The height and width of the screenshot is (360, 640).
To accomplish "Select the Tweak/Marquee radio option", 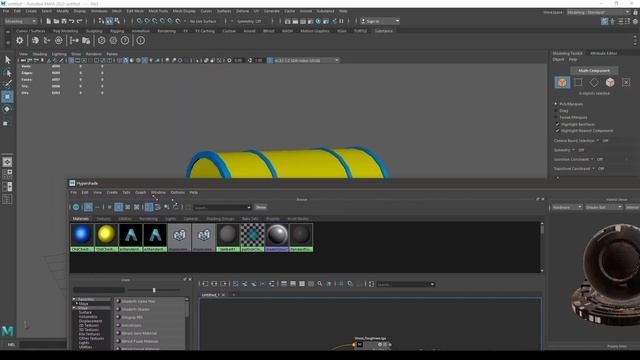I will (x=556, y=117).
